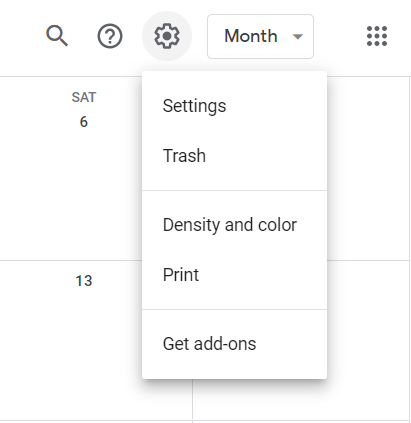Open Saturday the 6th day view
Screen dimensions: 411x423
[84, 122]
